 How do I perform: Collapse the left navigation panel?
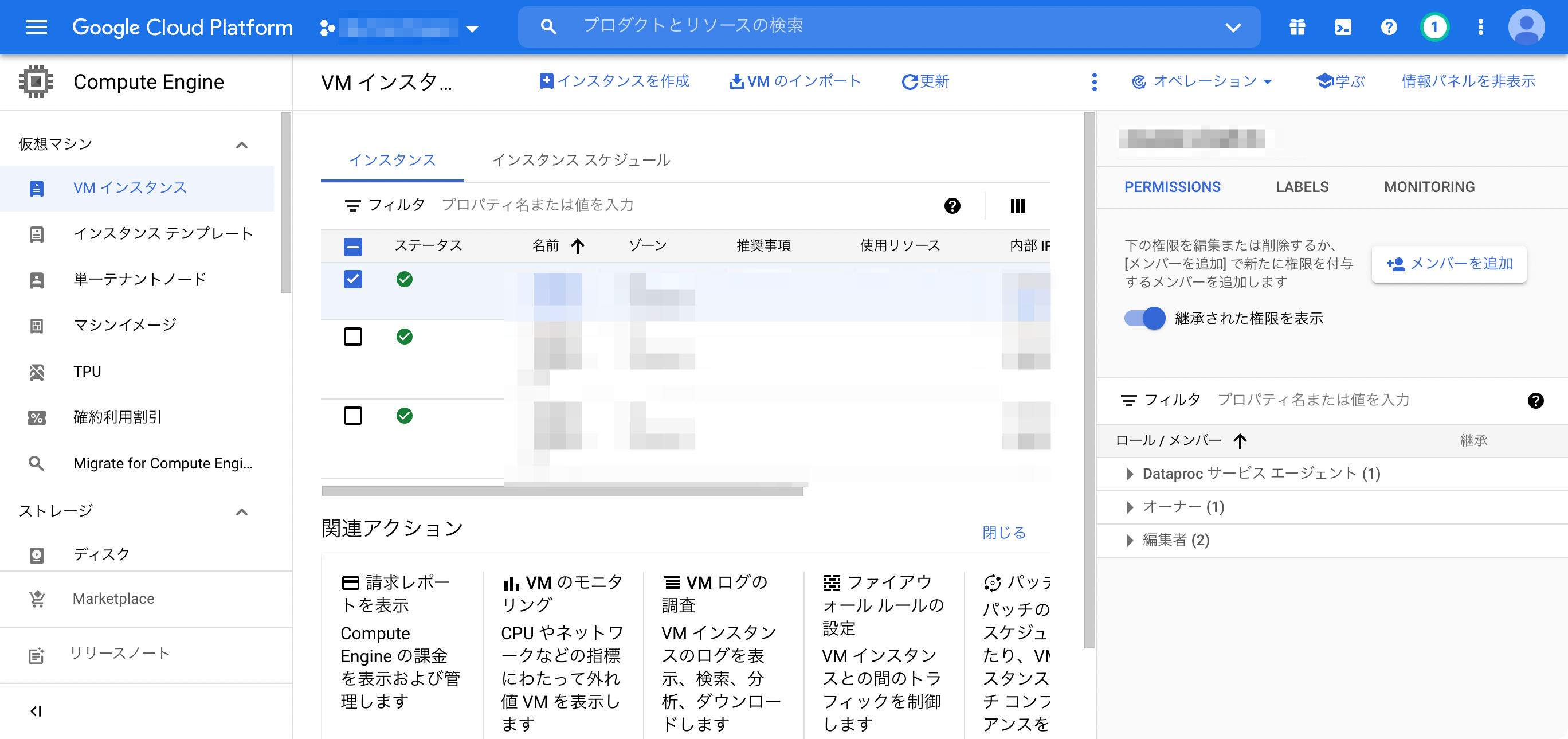click(36, 711)
